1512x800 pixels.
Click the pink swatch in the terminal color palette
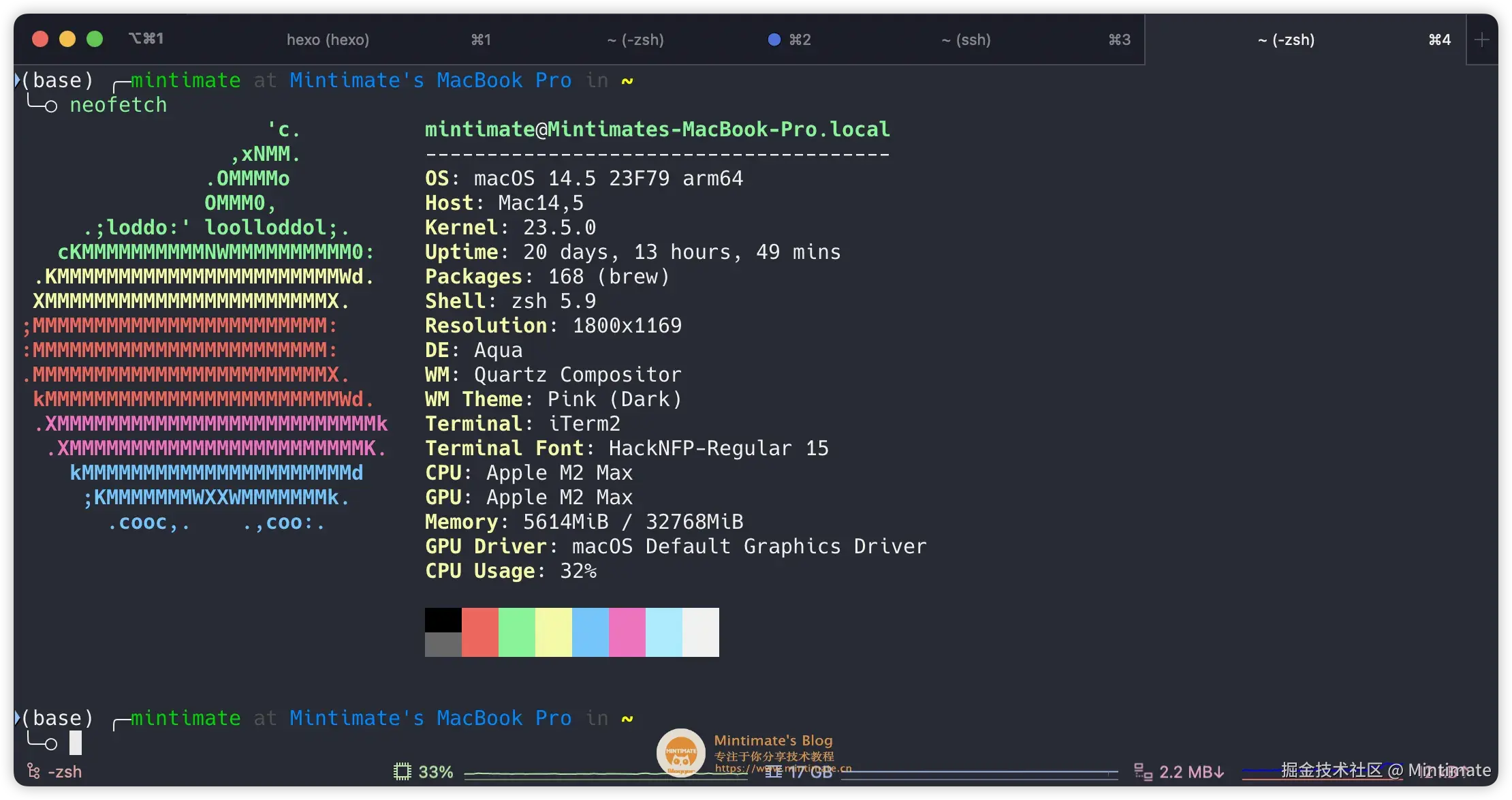[x=626, y=632]
